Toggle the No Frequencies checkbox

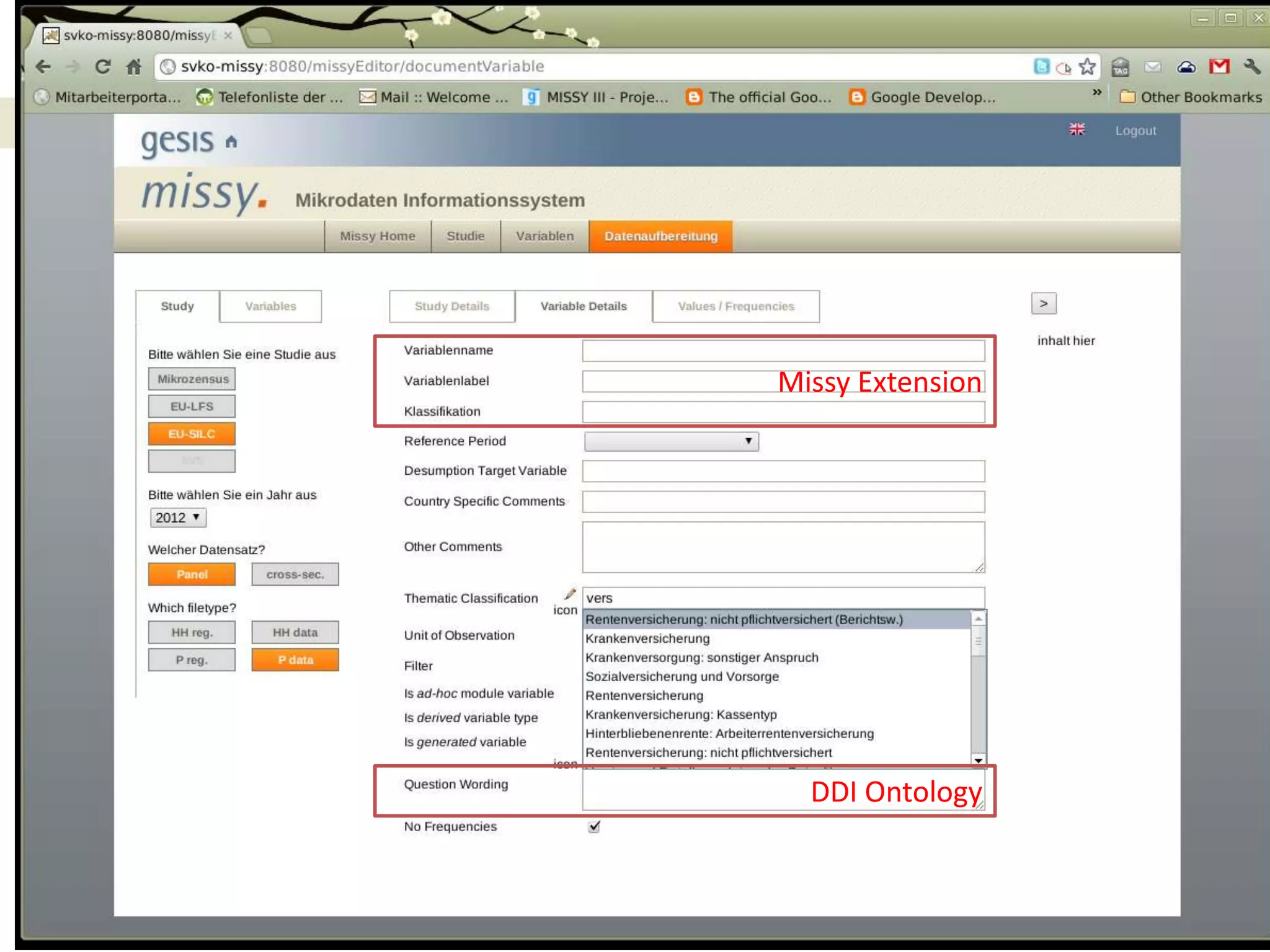[x=594, y=826]
